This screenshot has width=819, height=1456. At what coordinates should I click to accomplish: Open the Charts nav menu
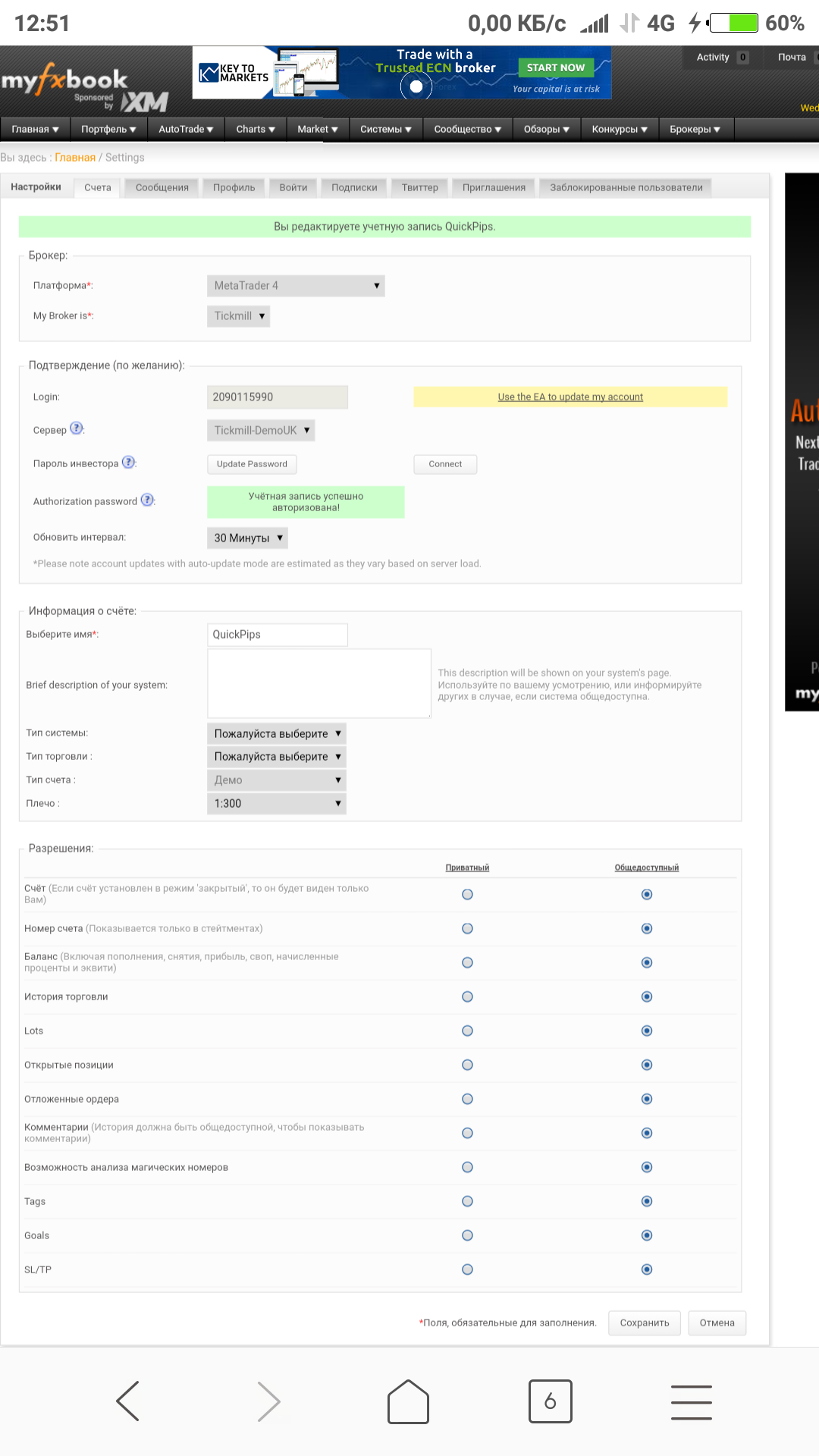256,129
